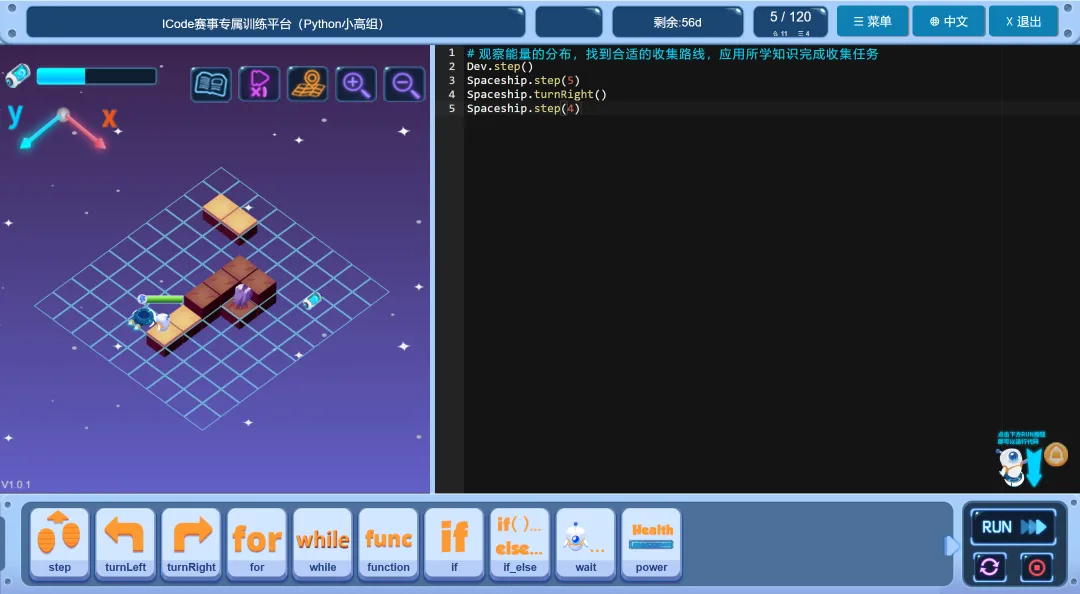
Task: Insert an if_else block
Action: pyautogui.click(x=520, y=543)
